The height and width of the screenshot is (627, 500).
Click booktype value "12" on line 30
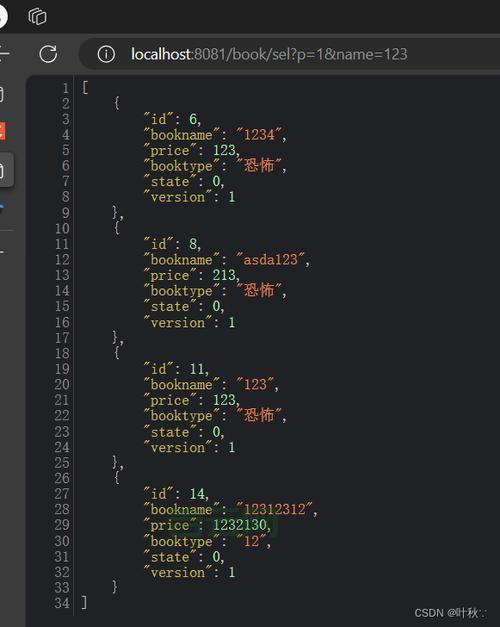[251, 541]
